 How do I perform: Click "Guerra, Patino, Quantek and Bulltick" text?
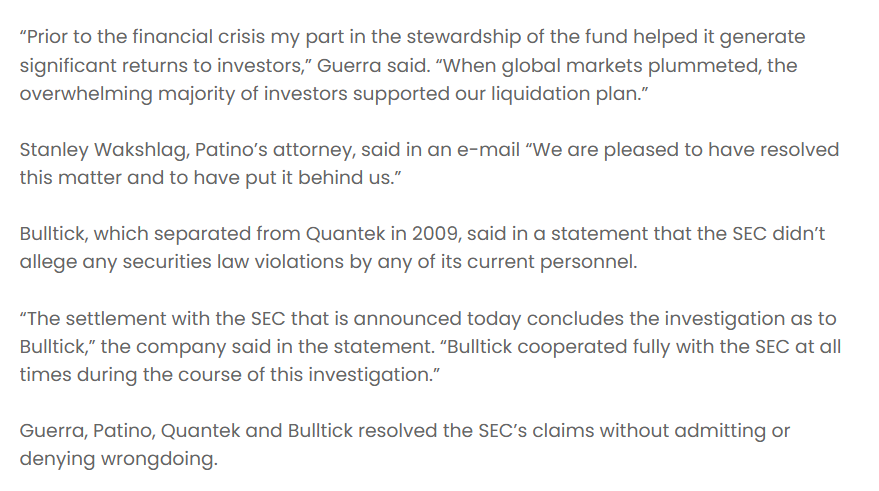click(x=187, y=431)
